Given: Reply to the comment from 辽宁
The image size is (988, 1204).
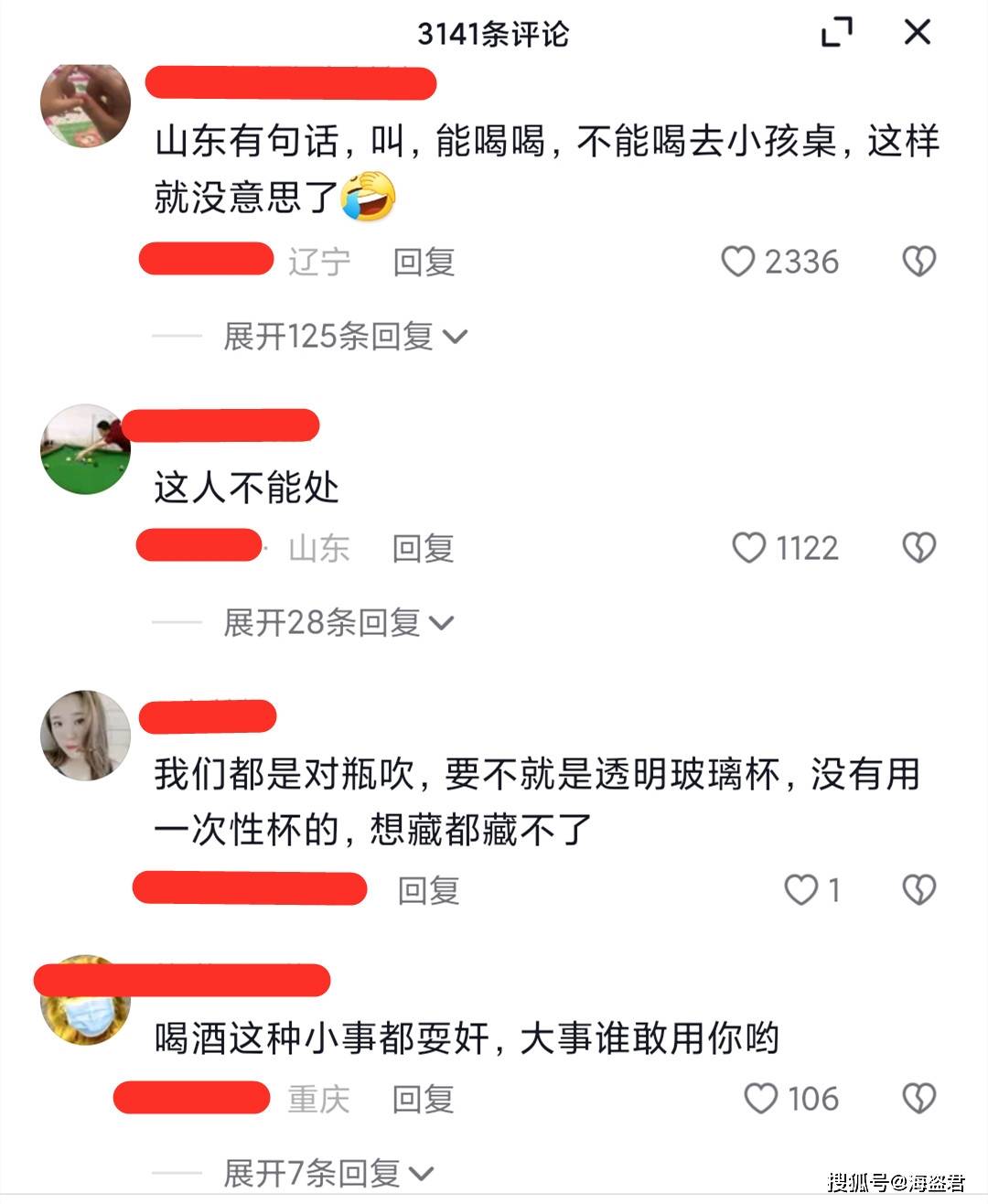Looking at the screenshot, I should click(x=424, y=262).
